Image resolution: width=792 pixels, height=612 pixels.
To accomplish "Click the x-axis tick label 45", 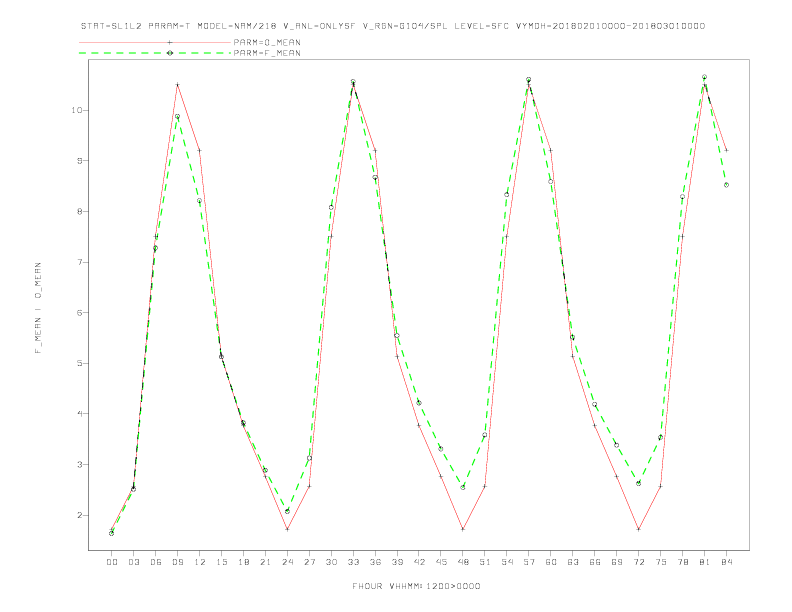I will click(x=441, y=562).
